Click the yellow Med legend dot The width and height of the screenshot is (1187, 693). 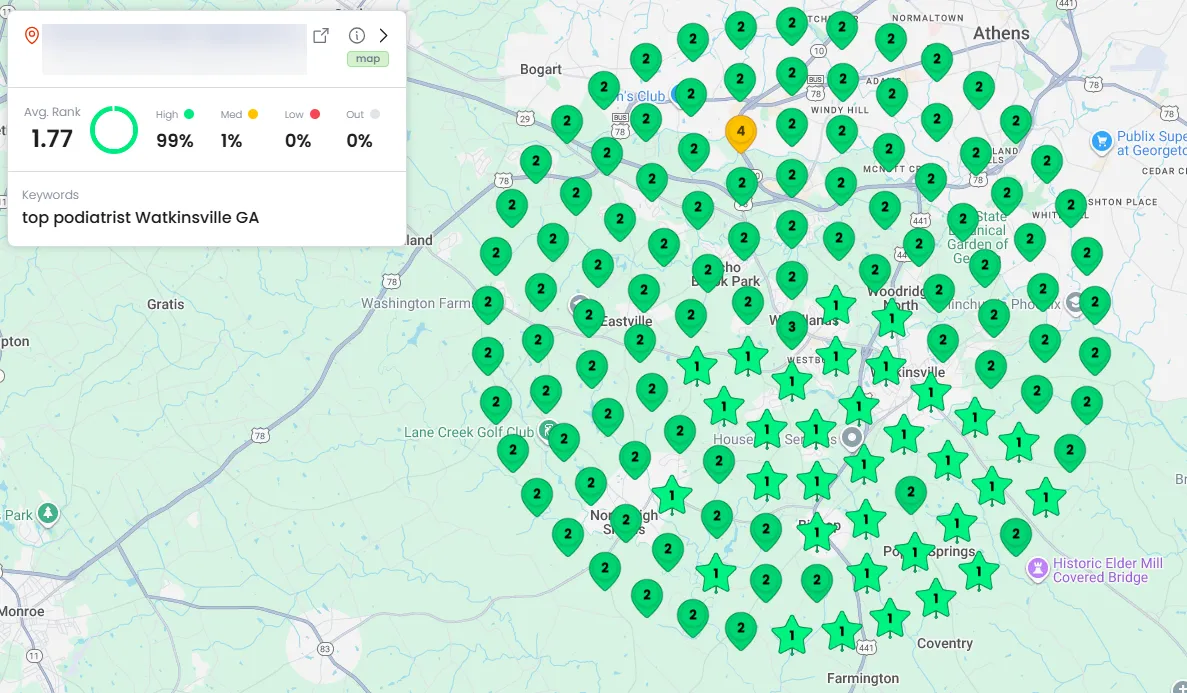click(x=253, y=114)
